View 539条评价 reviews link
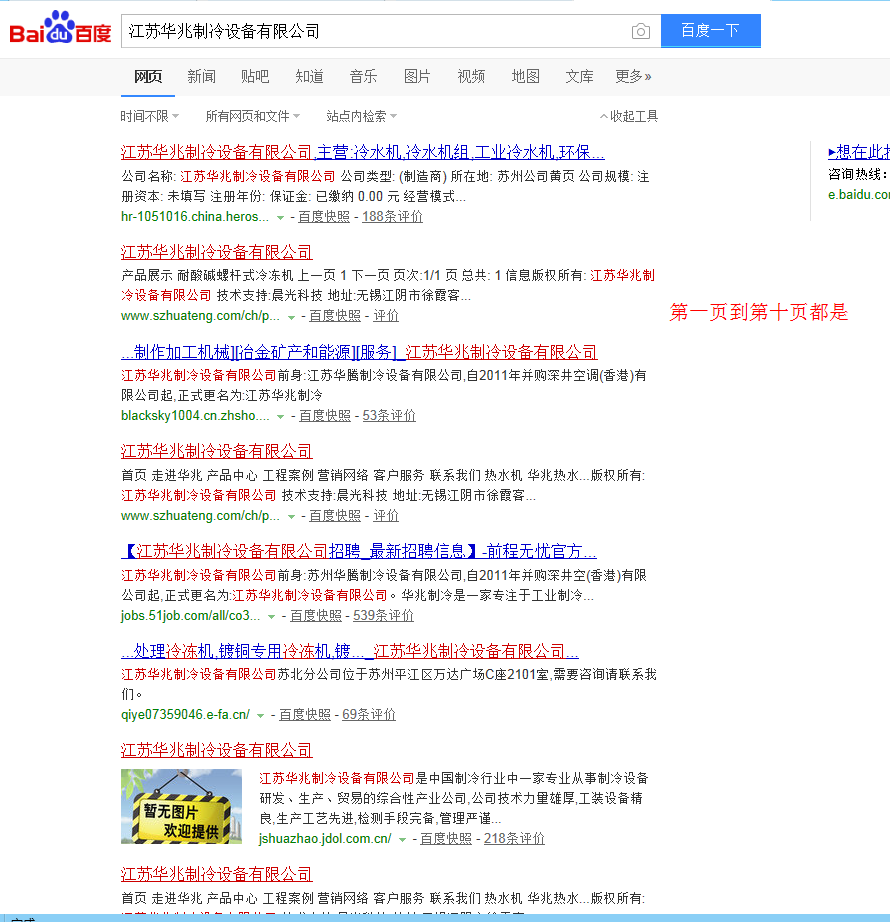Viewport: 890px width, 922px height. 383,616
